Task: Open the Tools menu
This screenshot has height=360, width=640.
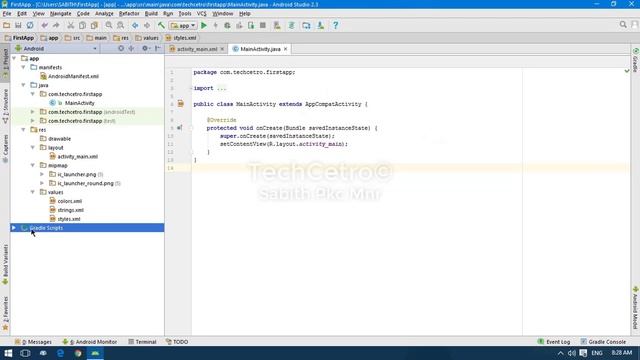Action: click(x=185, y=13)
